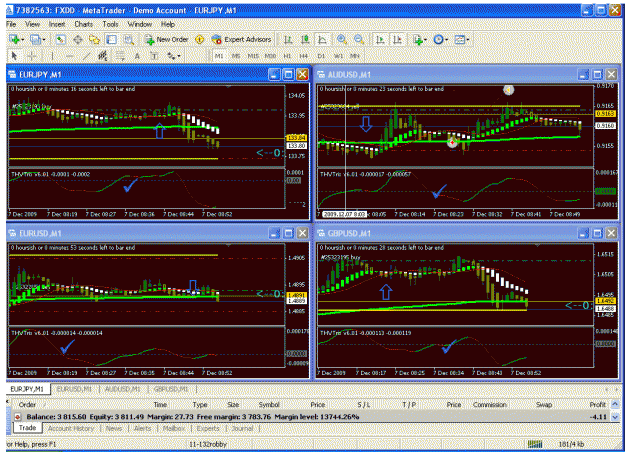Switch to M15 timeframe
This screenshot has height=452, width=625.
[253, 56]
